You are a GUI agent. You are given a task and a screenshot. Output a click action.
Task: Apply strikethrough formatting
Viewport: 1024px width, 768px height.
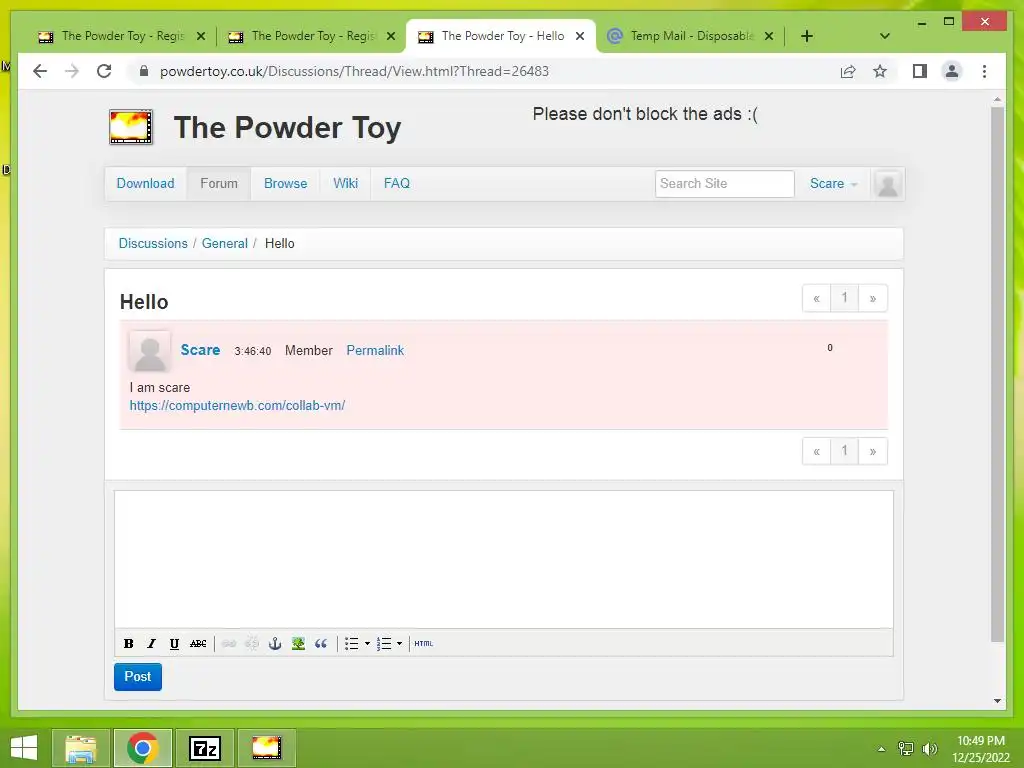tap(198, 643)
